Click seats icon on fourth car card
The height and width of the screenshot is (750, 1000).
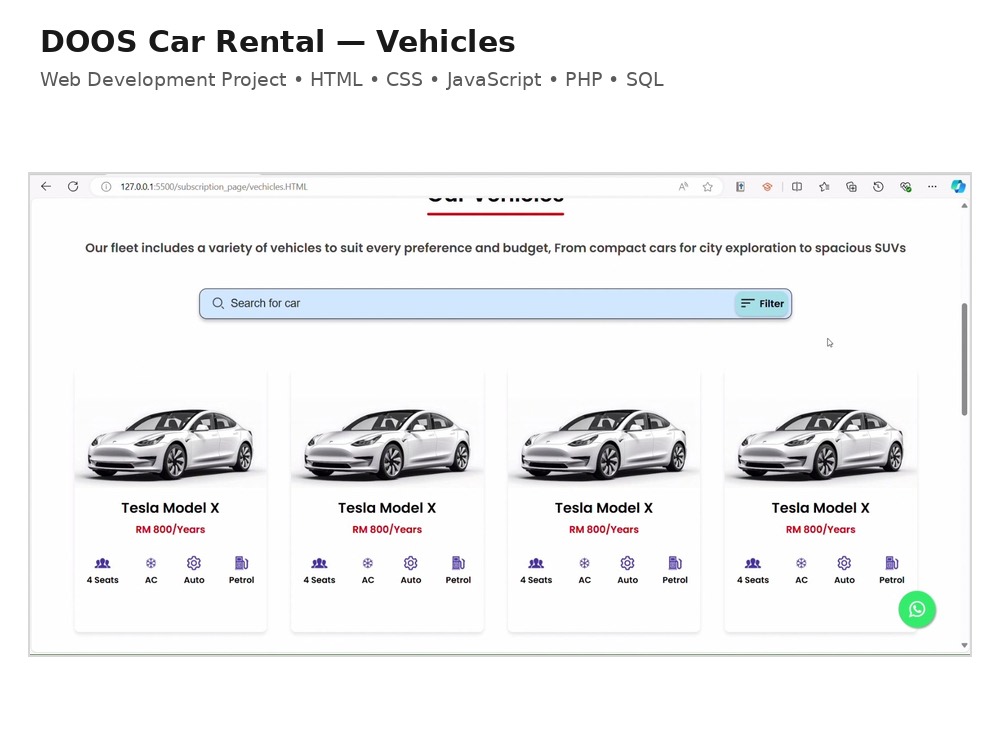[753, 563]
